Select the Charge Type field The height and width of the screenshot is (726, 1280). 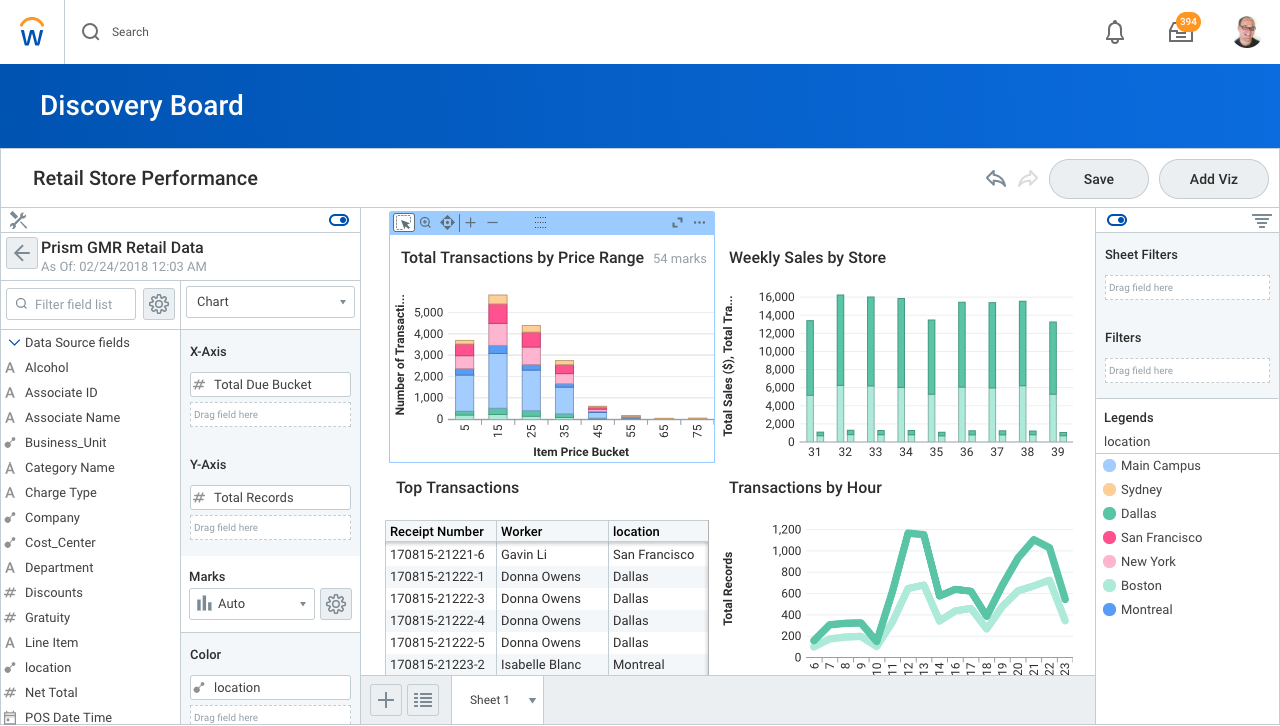pyautogui.click(x=61, y=493)
